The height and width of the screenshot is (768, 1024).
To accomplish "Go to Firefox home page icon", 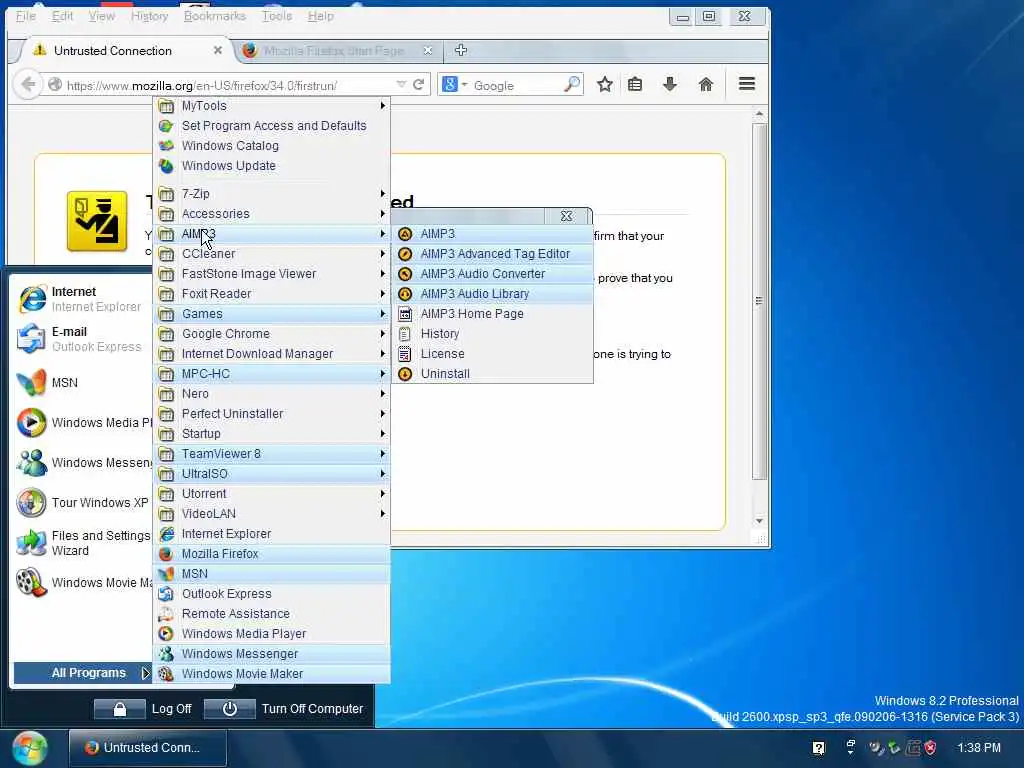I will (x=705, y=84).
